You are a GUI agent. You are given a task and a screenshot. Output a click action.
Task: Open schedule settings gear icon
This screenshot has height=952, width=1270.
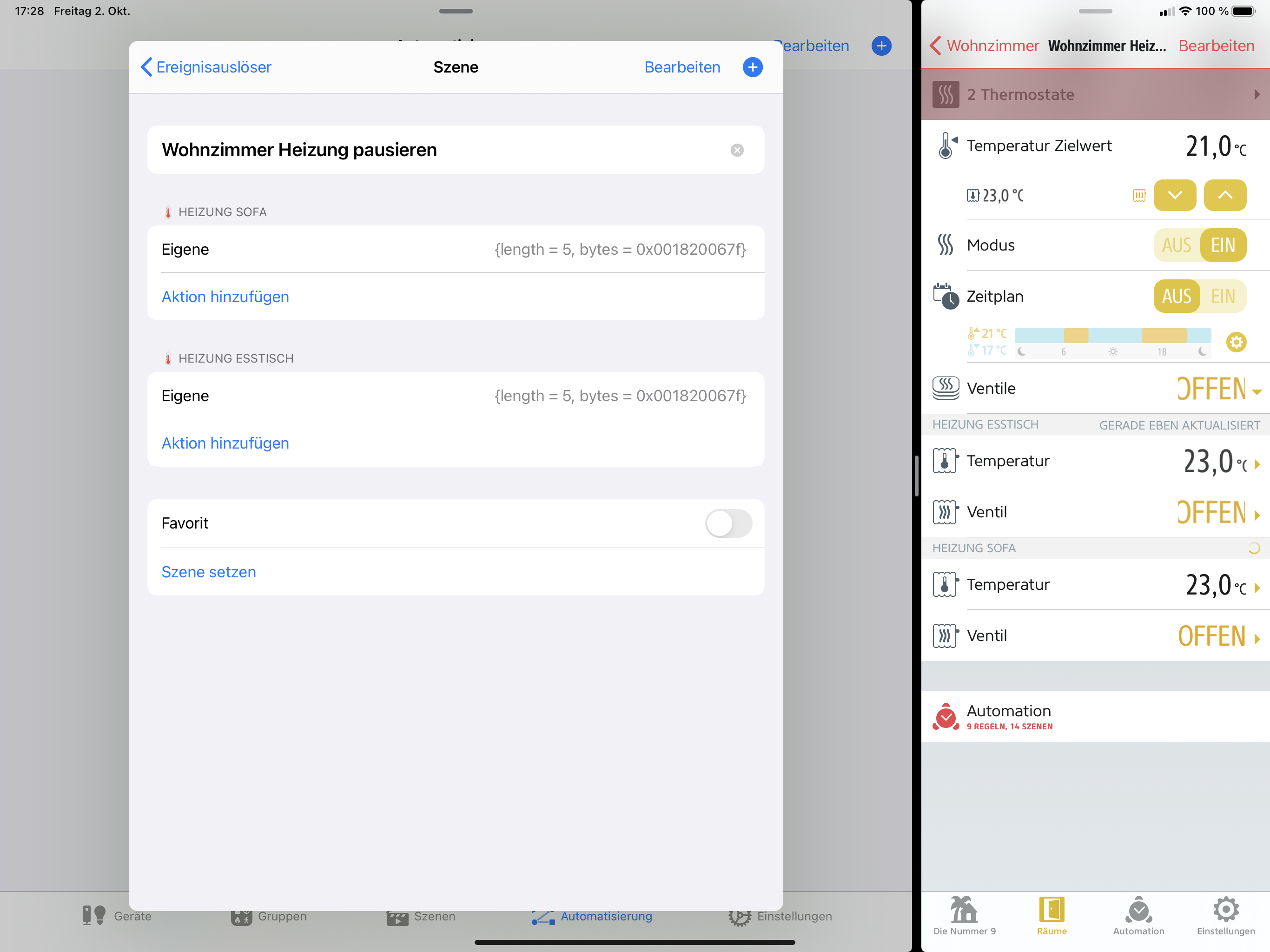coord(1236,342)
